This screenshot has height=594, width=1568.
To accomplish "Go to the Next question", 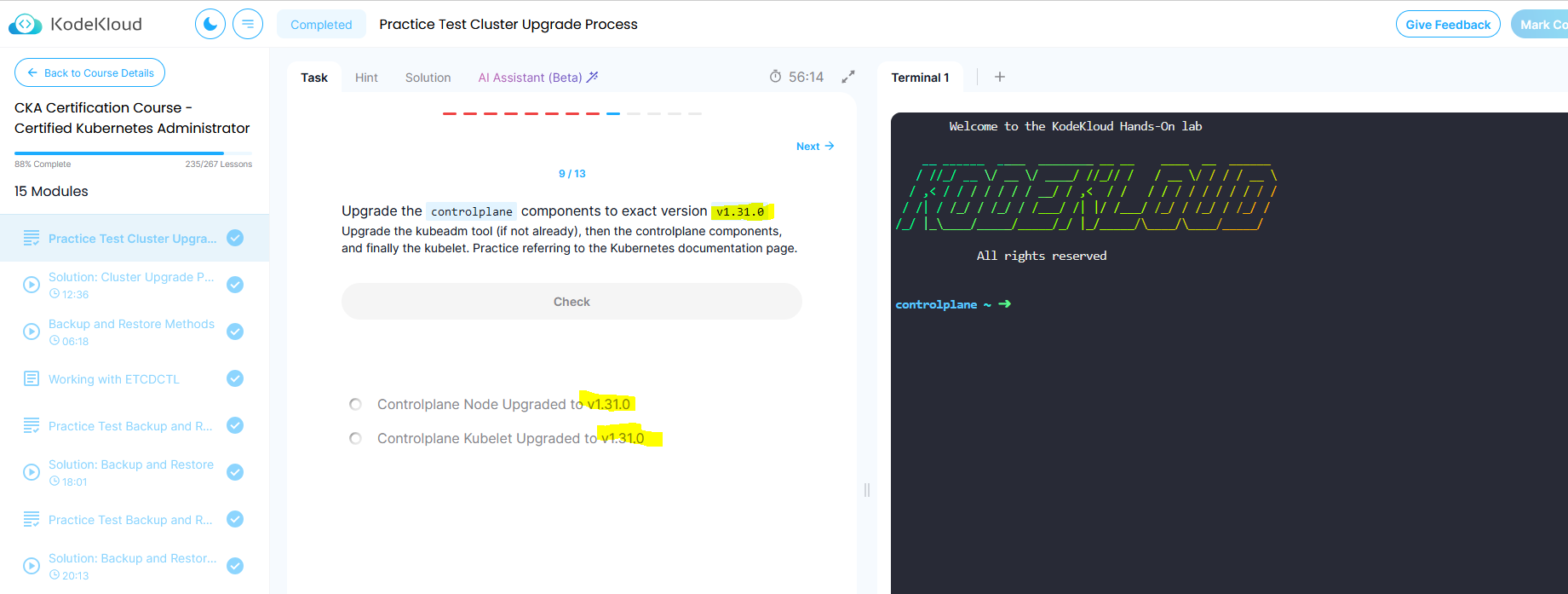I will point(815,147).
